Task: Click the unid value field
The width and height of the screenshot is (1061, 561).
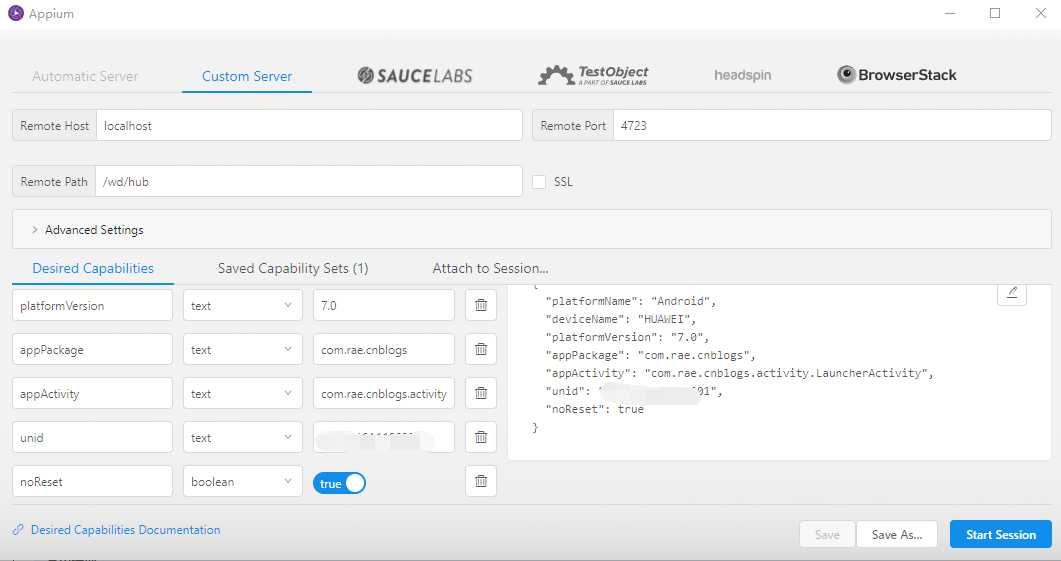Action: [x=384, y=437]
